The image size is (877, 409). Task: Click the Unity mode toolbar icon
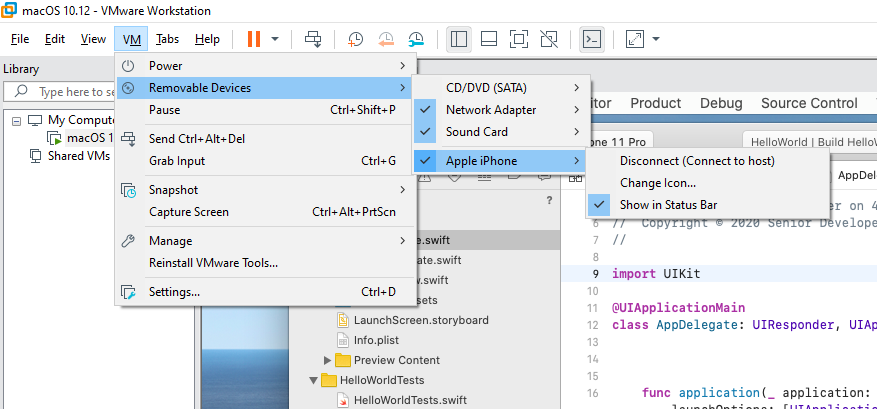tap(549, 39)
